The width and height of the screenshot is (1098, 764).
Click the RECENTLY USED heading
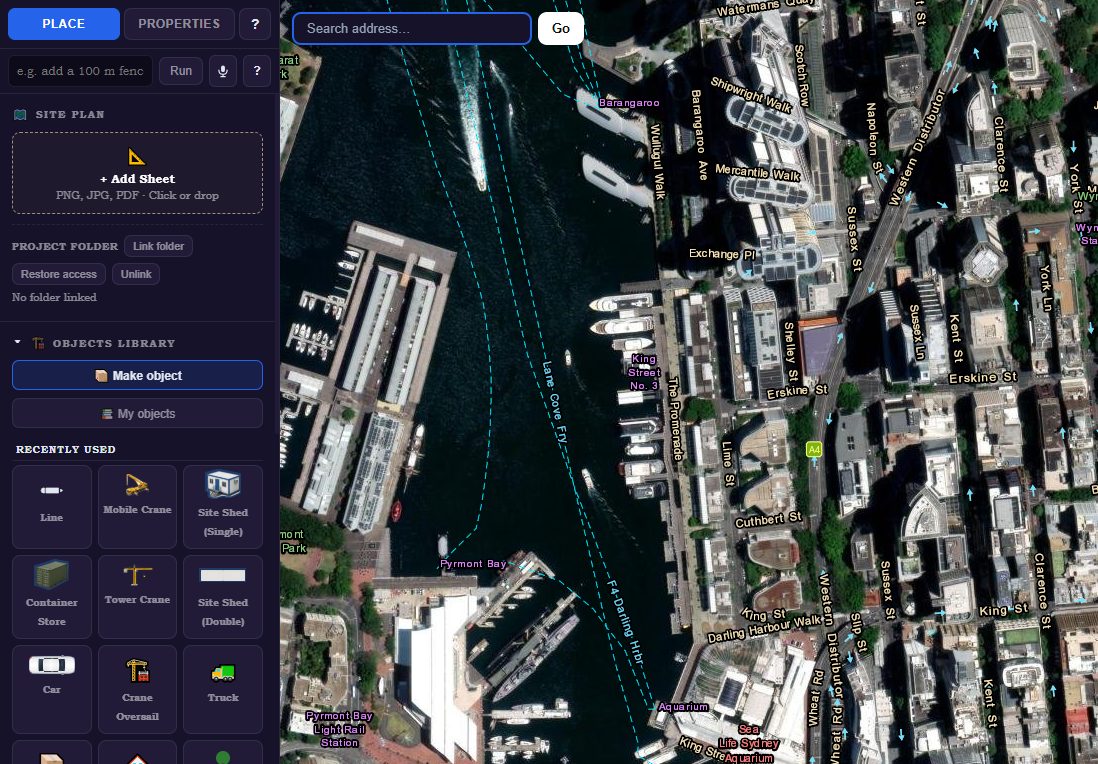(66, 450)
